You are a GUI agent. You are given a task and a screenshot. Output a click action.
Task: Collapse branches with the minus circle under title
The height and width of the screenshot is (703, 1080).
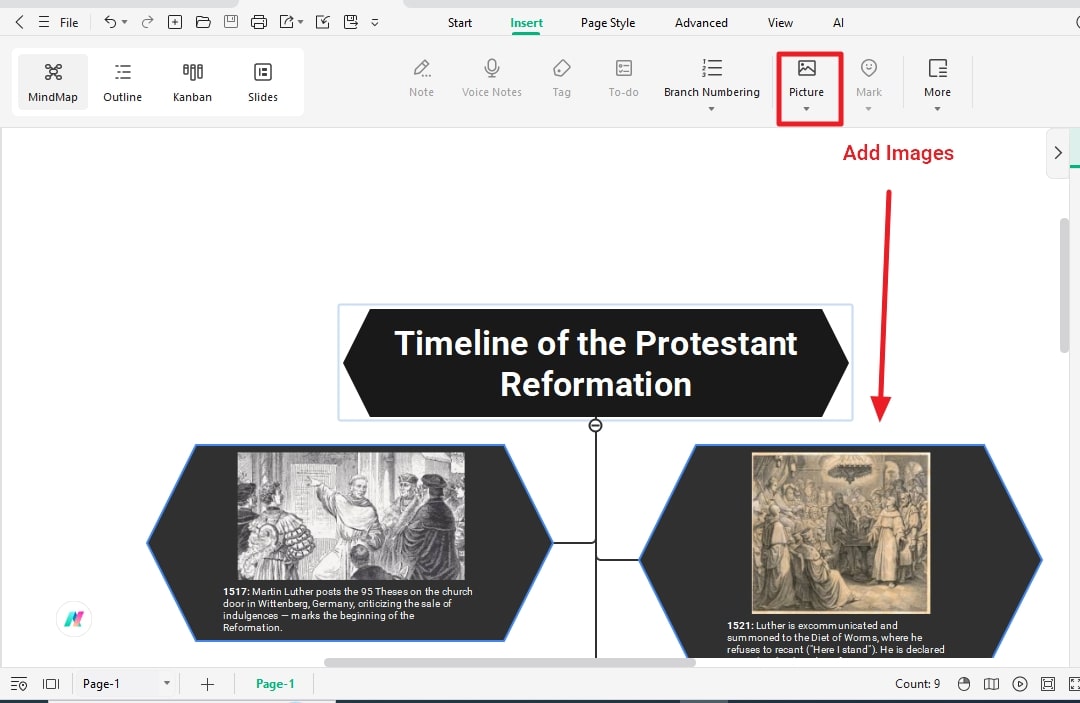pyautogui.click(x=595, y=426)
